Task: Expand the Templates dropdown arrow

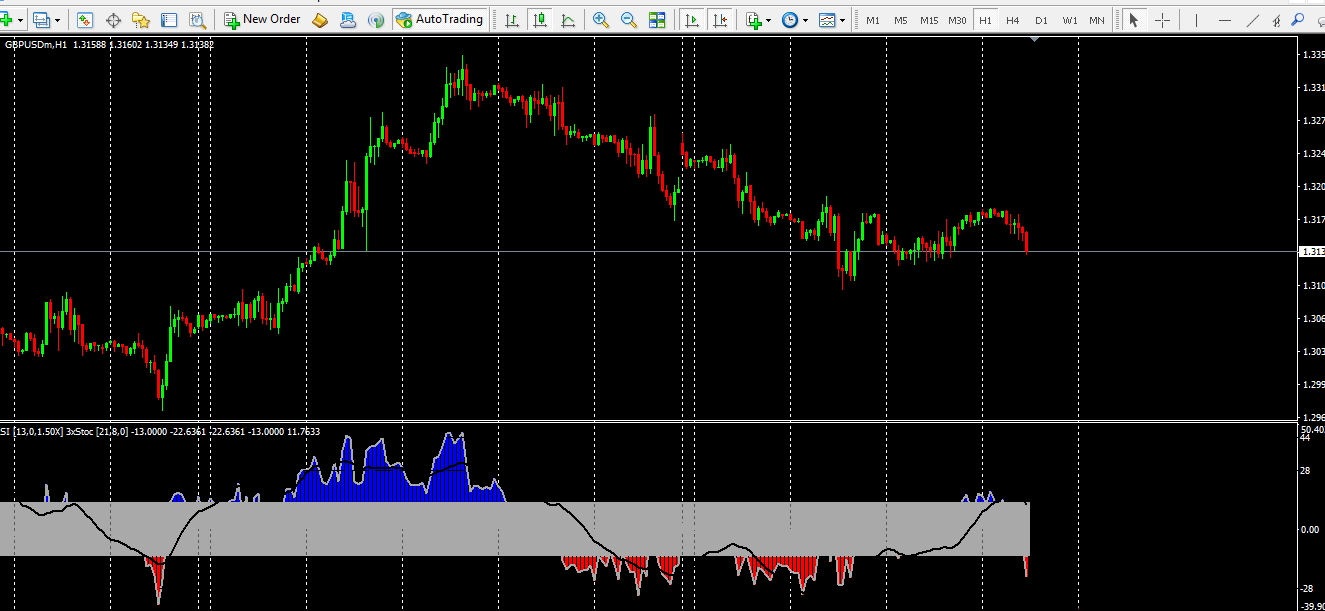Action: pos(842,19)
